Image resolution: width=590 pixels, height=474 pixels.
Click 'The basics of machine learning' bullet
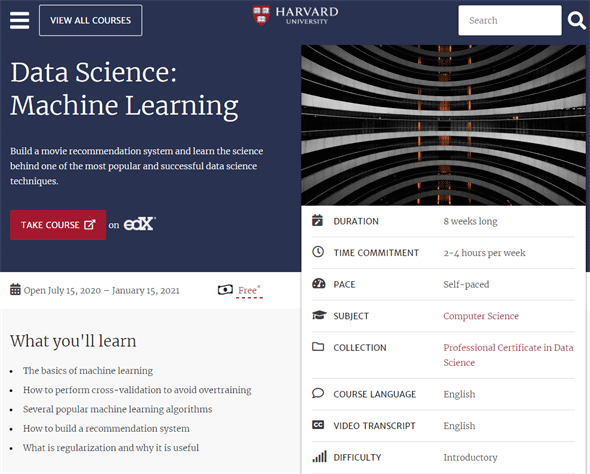click(x=88, y=371)
